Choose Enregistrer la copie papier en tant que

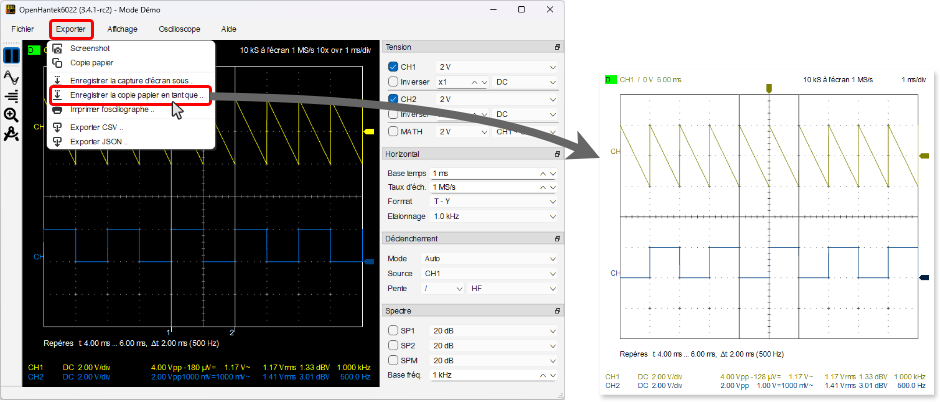130,95
